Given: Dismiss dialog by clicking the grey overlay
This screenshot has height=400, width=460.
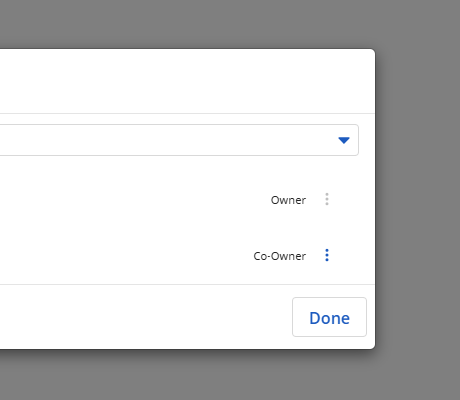Looking at the screenshot, I should [417, 200].
